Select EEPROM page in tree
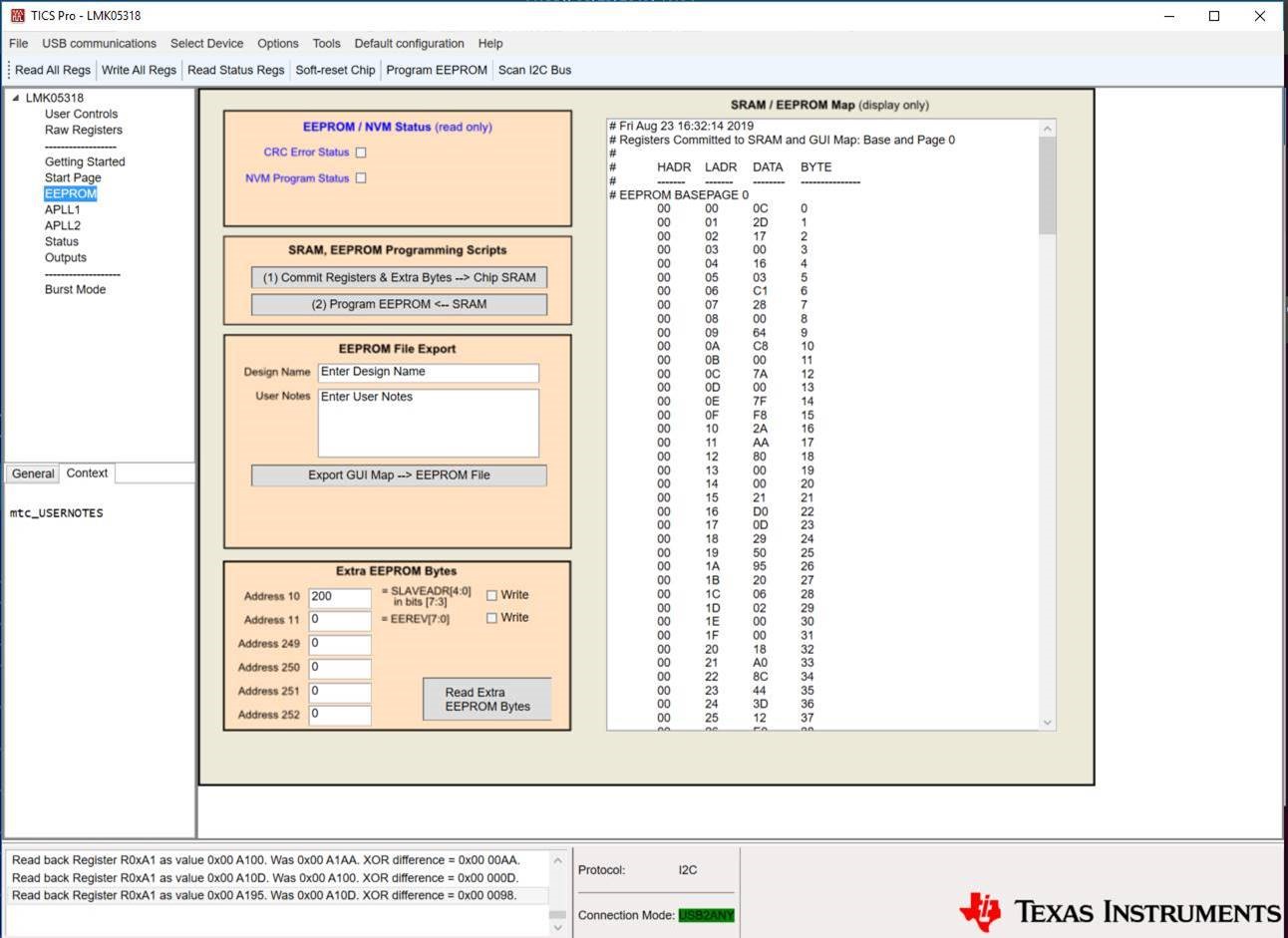 pos(70,193)
